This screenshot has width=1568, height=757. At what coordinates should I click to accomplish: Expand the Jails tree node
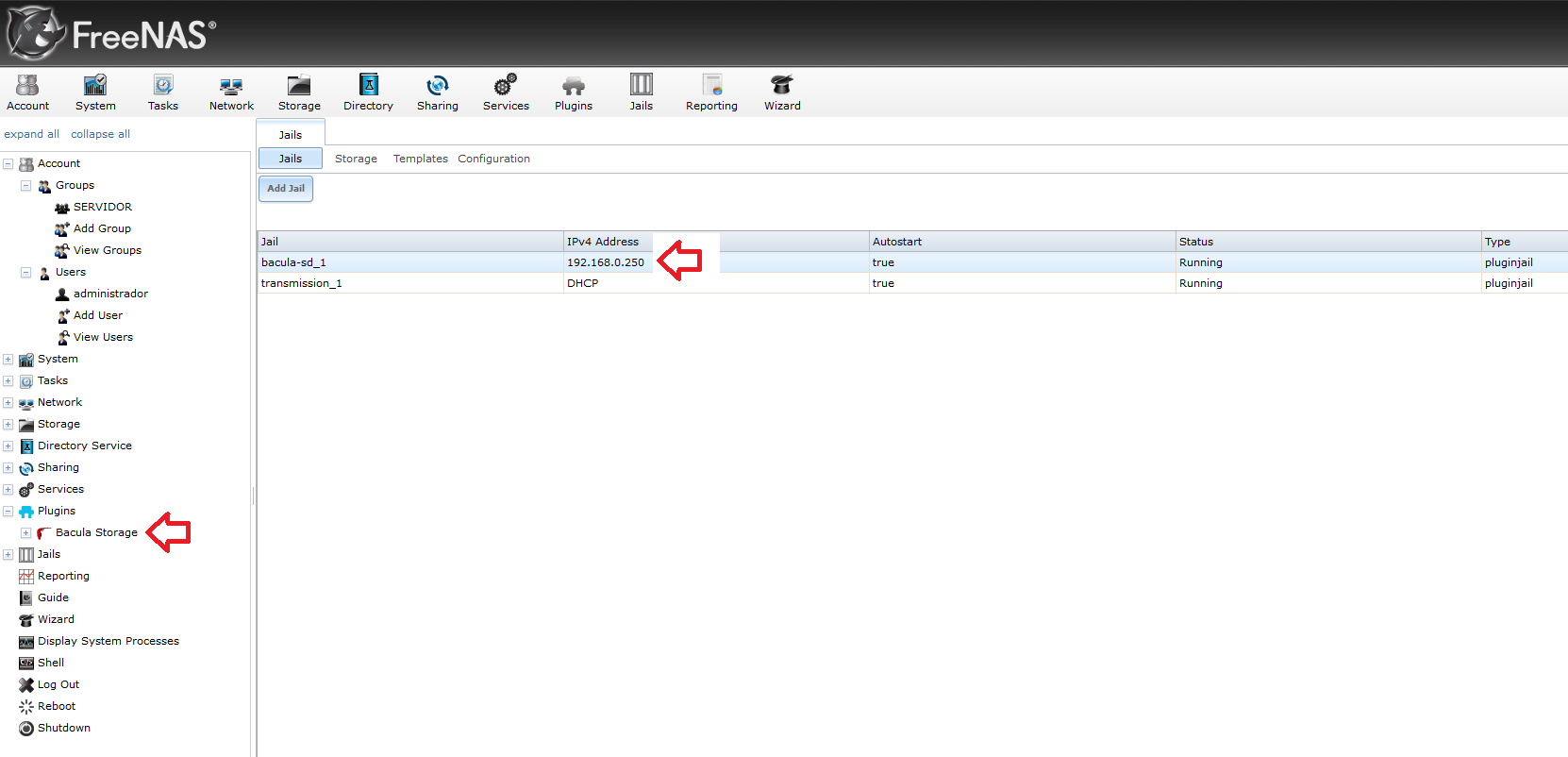pyautogui.click(x=8, y=555)
